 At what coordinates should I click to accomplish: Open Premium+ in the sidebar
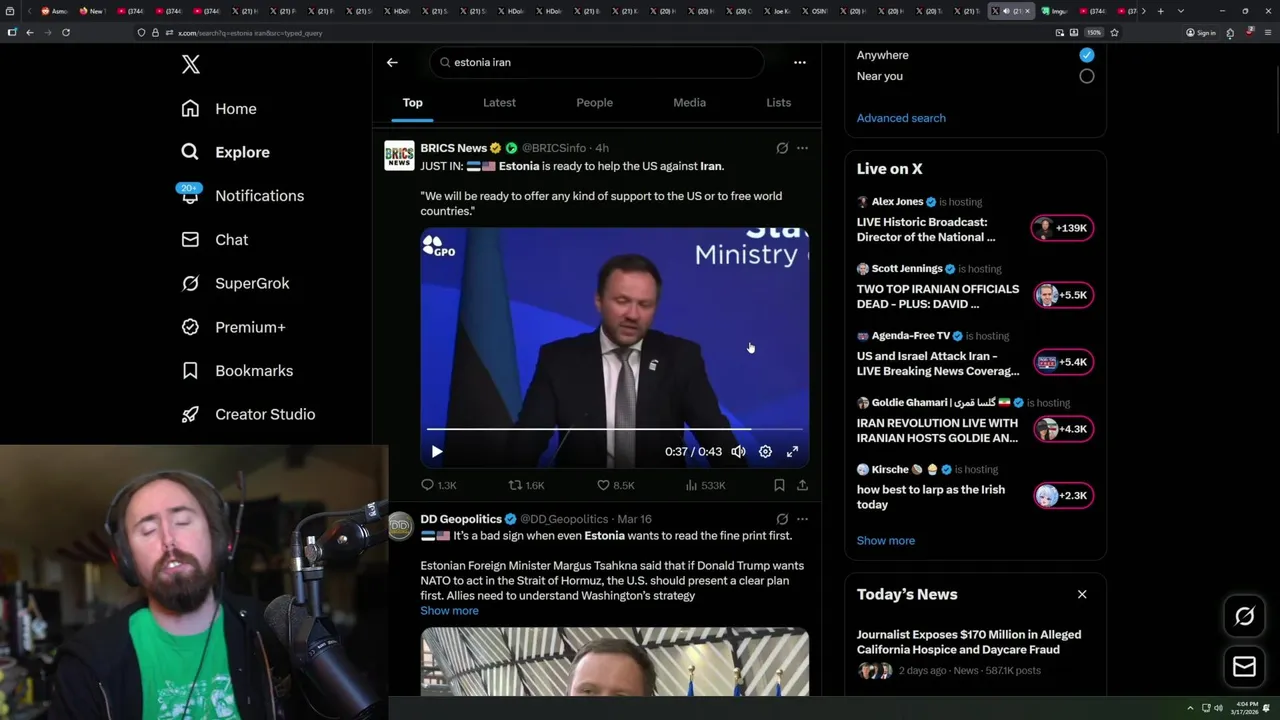pos(233,327)
